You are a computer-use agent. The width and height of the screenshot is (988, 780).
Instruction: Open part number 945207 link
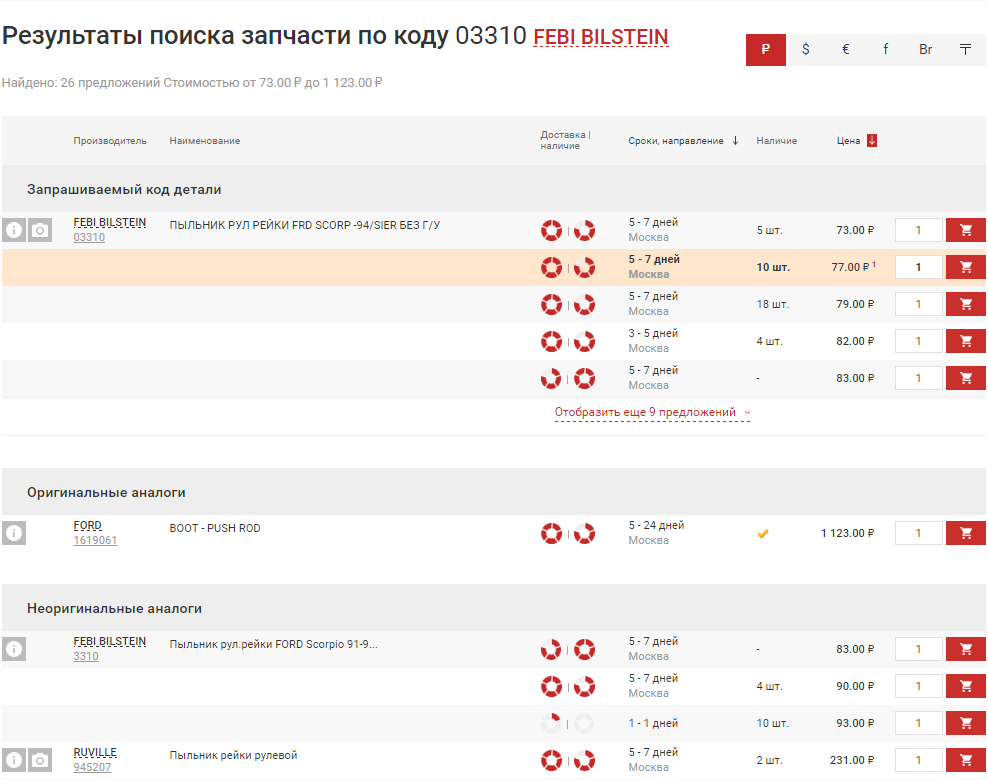pos(92,767)
